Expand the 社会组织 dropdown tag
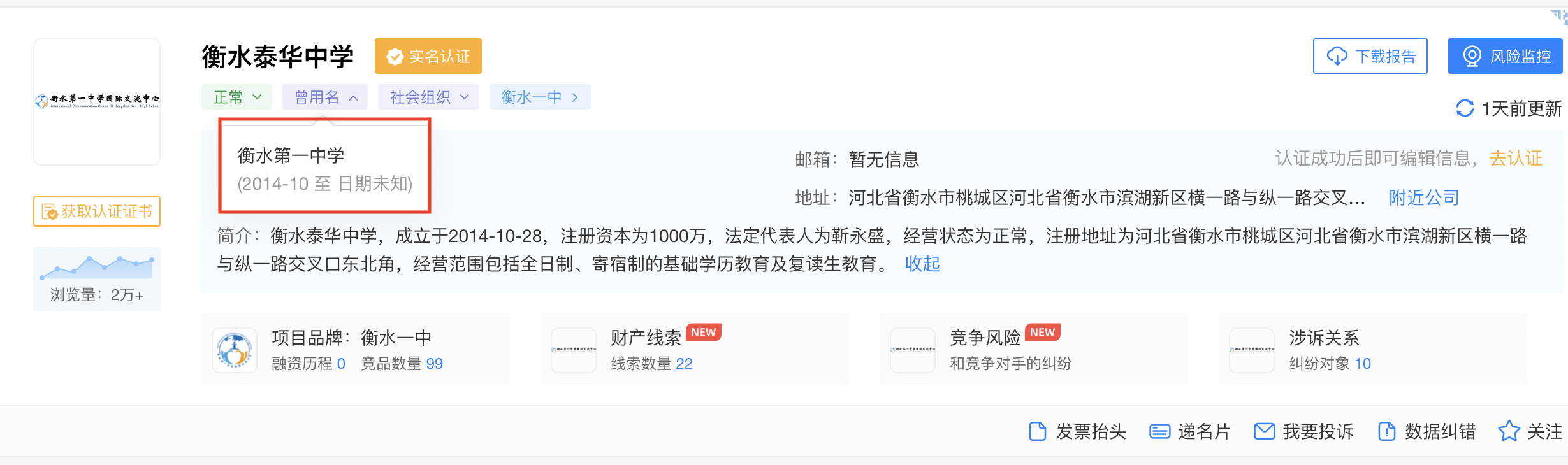 [x=428, y=97]
